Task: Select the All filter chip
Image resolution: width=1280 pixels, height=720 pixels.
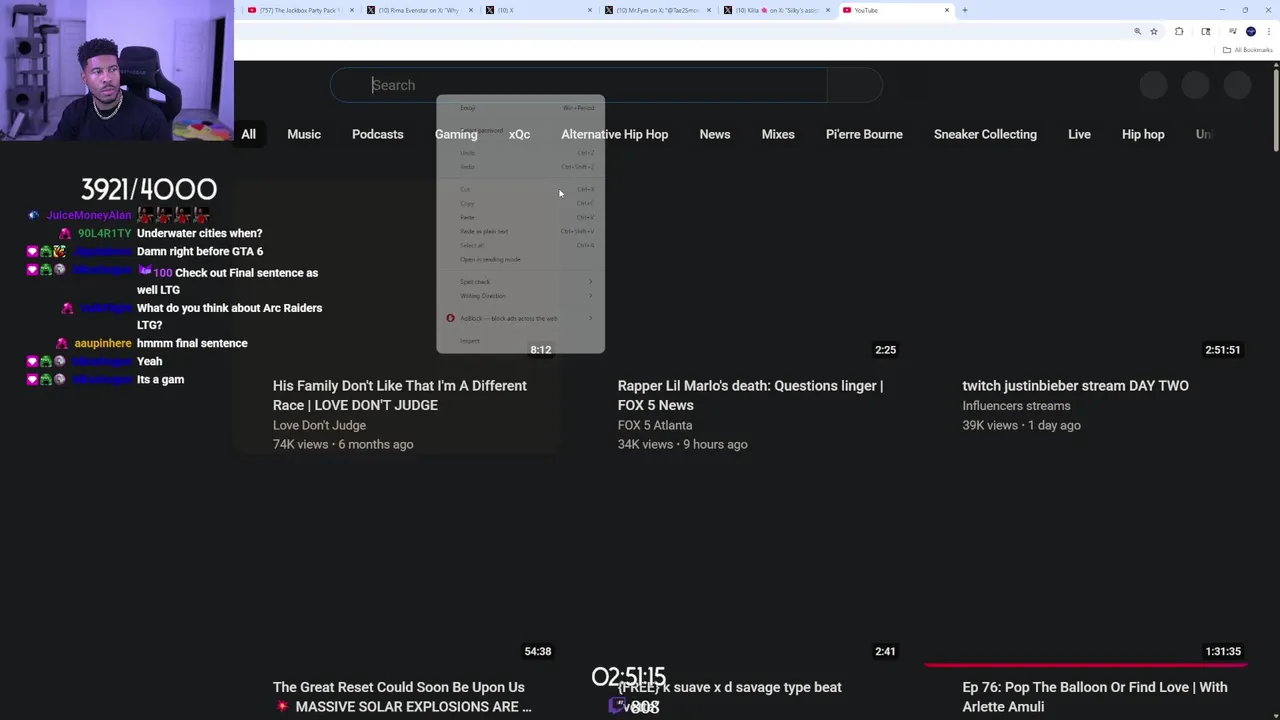Action: [x=248, y=134]
